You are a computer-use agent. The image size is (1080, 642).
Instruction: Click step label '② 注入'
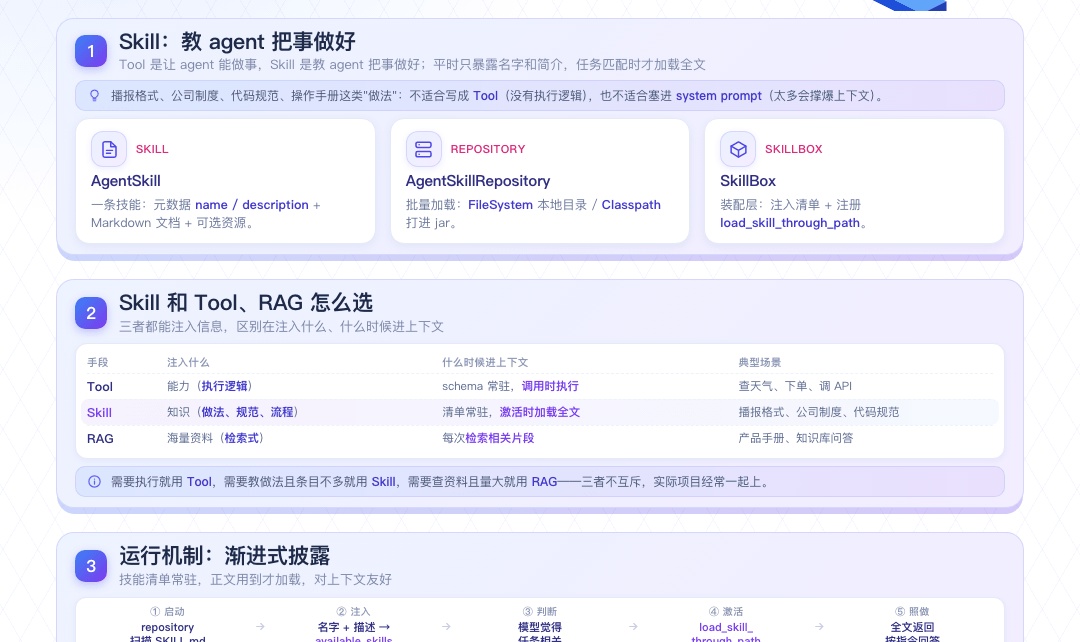click(x=353, y=612)
